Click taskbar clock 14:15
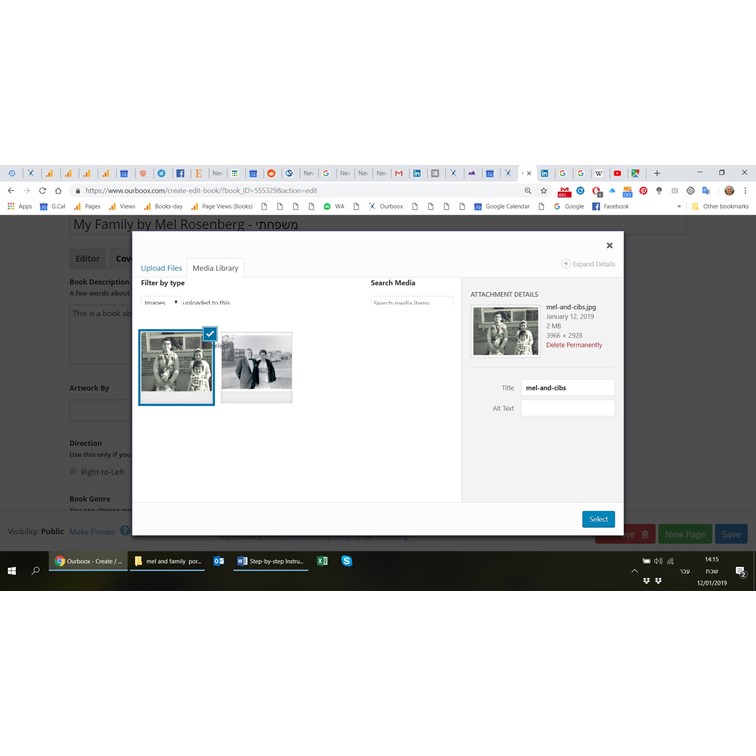The height and width of the screenshot is (756, 756). click(712, 560)
